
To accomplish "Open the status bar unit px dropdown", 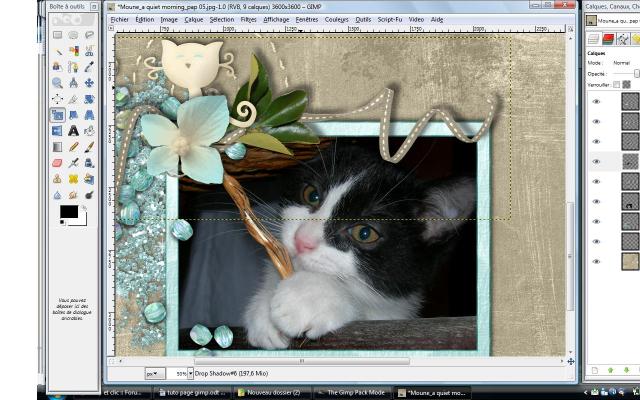I will 155,373.
